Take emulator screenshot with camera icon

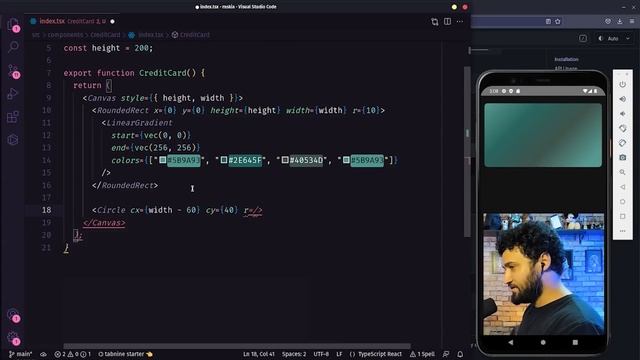click(622, 158)
